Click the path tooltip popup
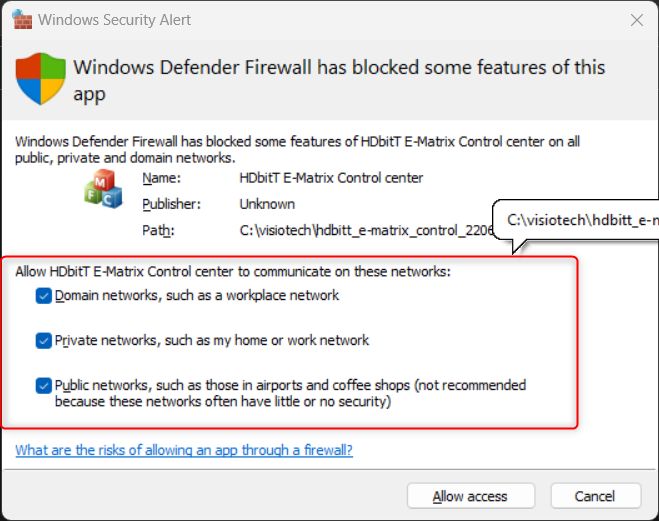Image resolution: width=659 pixels, height=521 pixels. (578, 217)
